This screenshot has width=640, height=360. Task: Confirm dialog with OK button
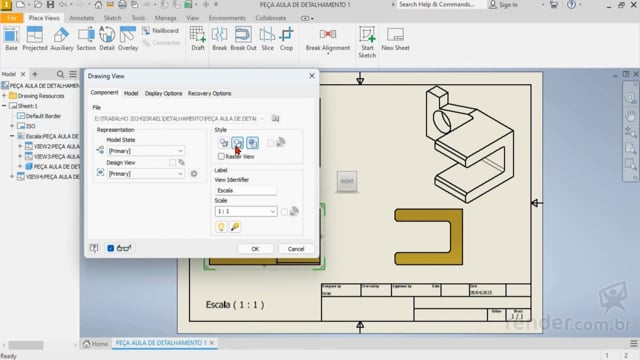pos(255,249)
